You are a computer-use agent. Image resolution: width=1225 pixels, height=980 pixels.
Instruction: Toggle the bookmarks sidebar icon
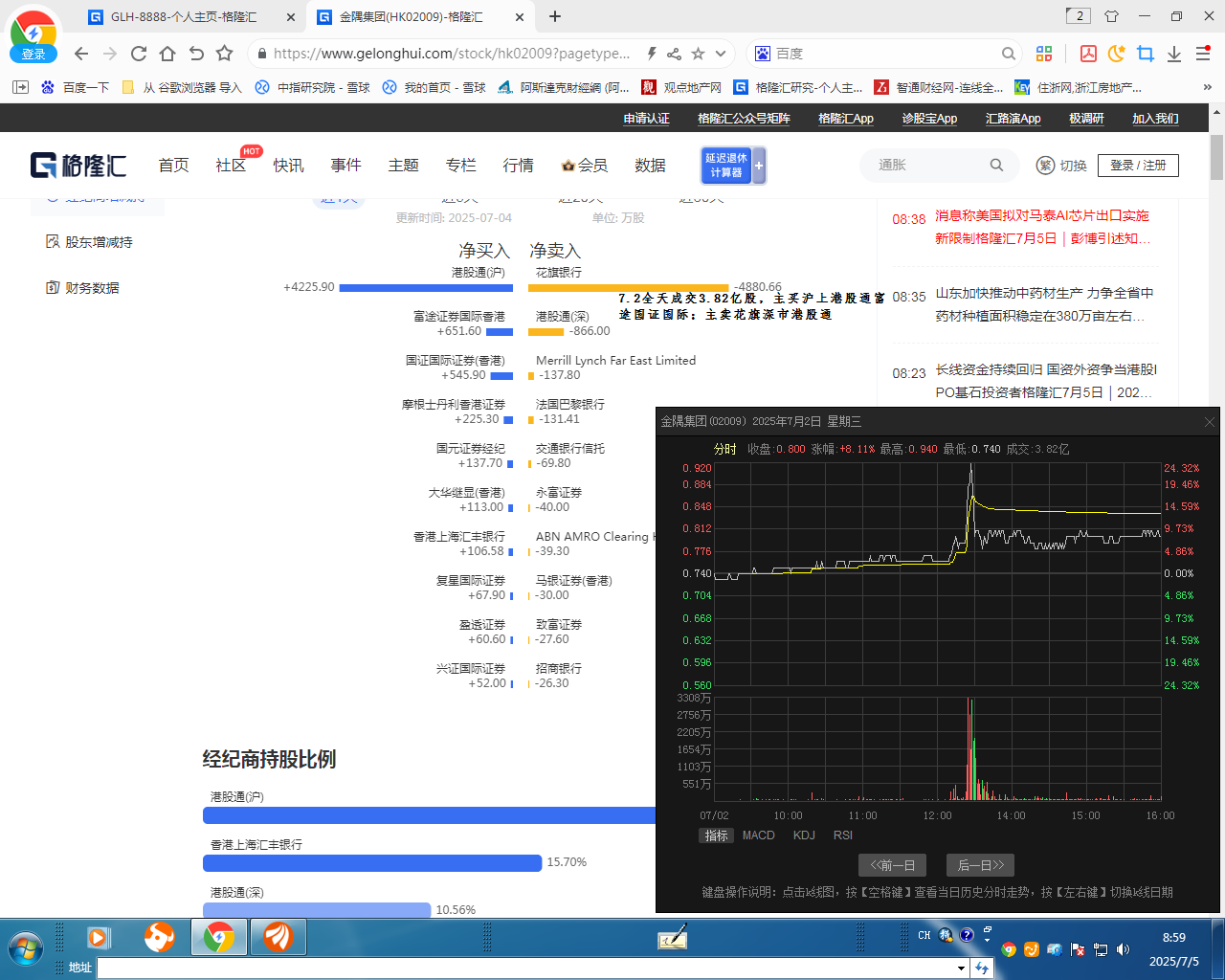20,87
